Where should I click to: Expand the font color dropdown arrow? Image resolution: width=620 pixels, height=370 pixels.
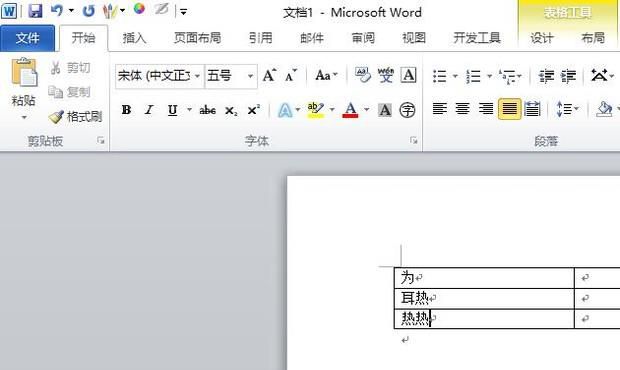click(367, 109)
